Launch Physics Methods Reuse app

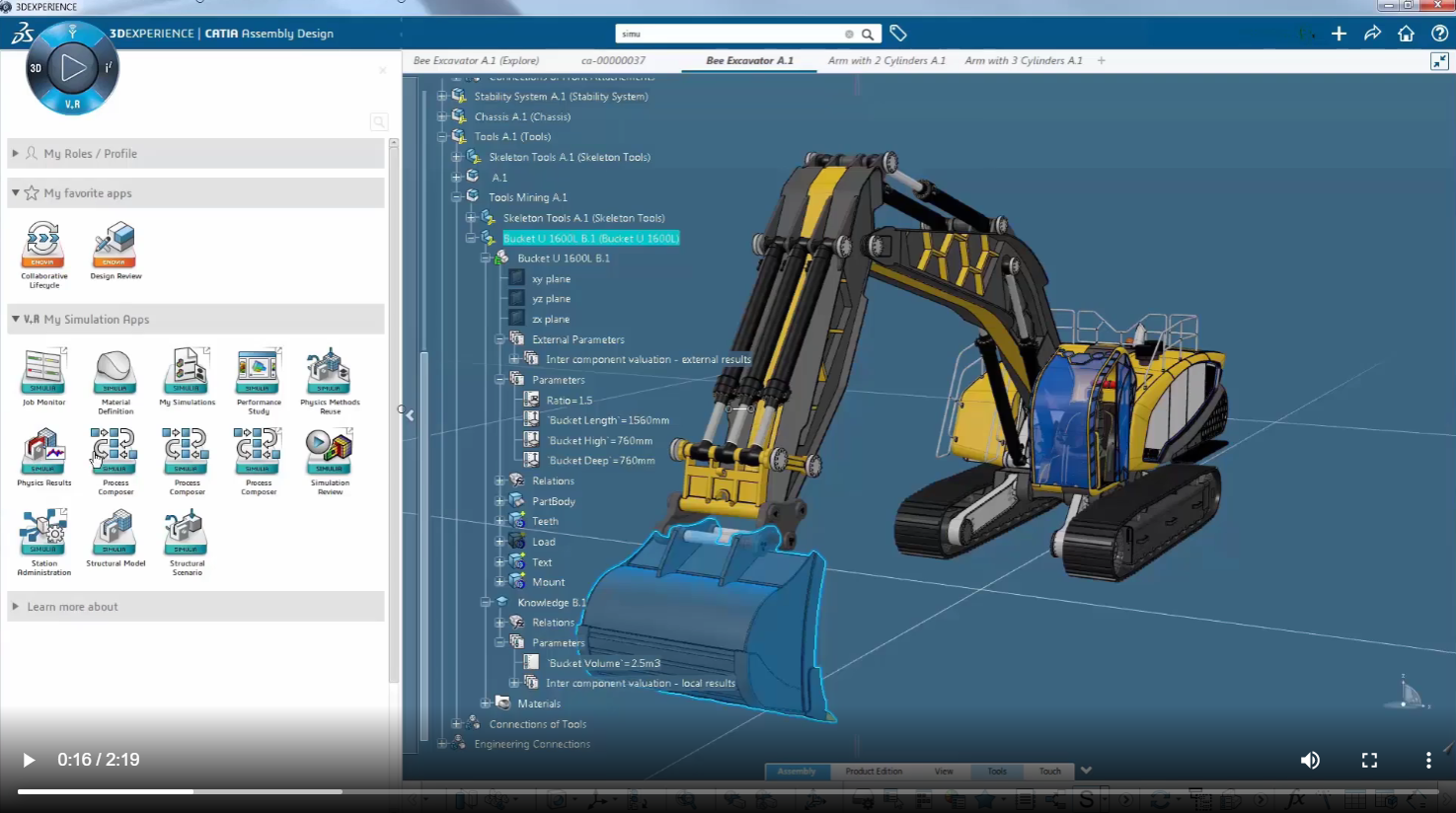[x=330, y=381]
